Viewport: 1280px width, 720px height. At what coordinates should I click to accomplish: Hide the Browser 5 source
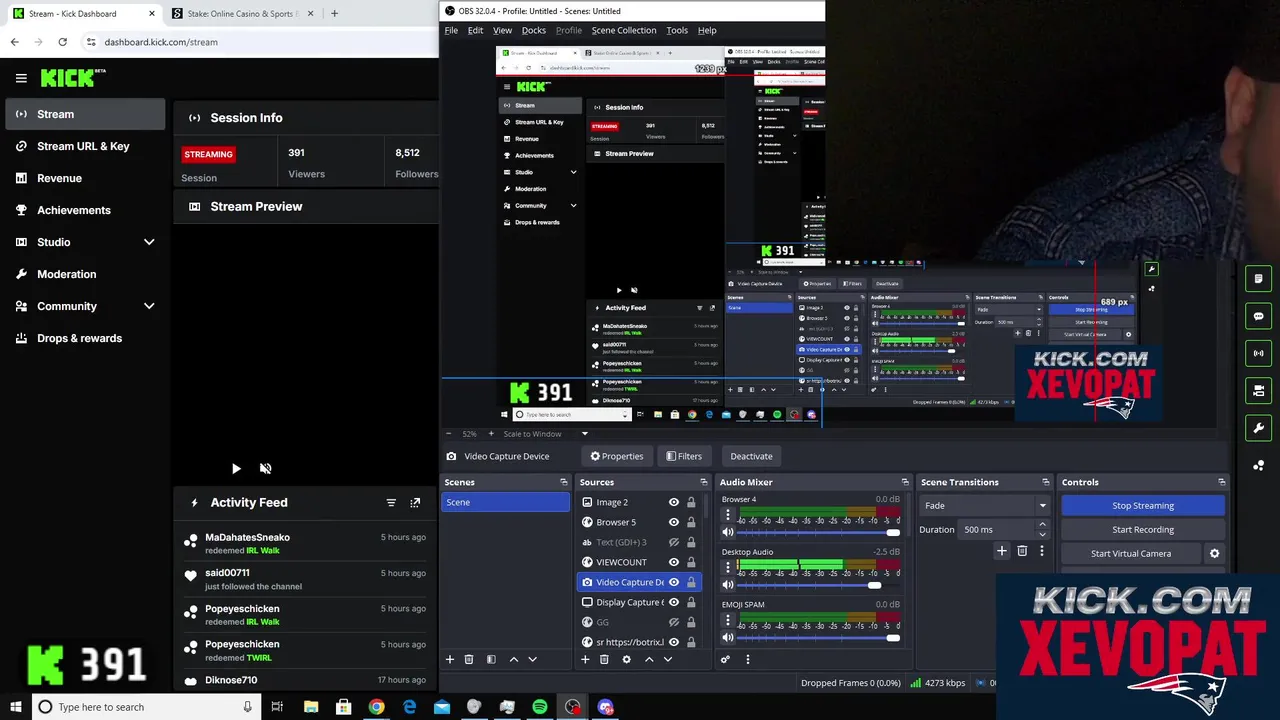pos(674,522)
